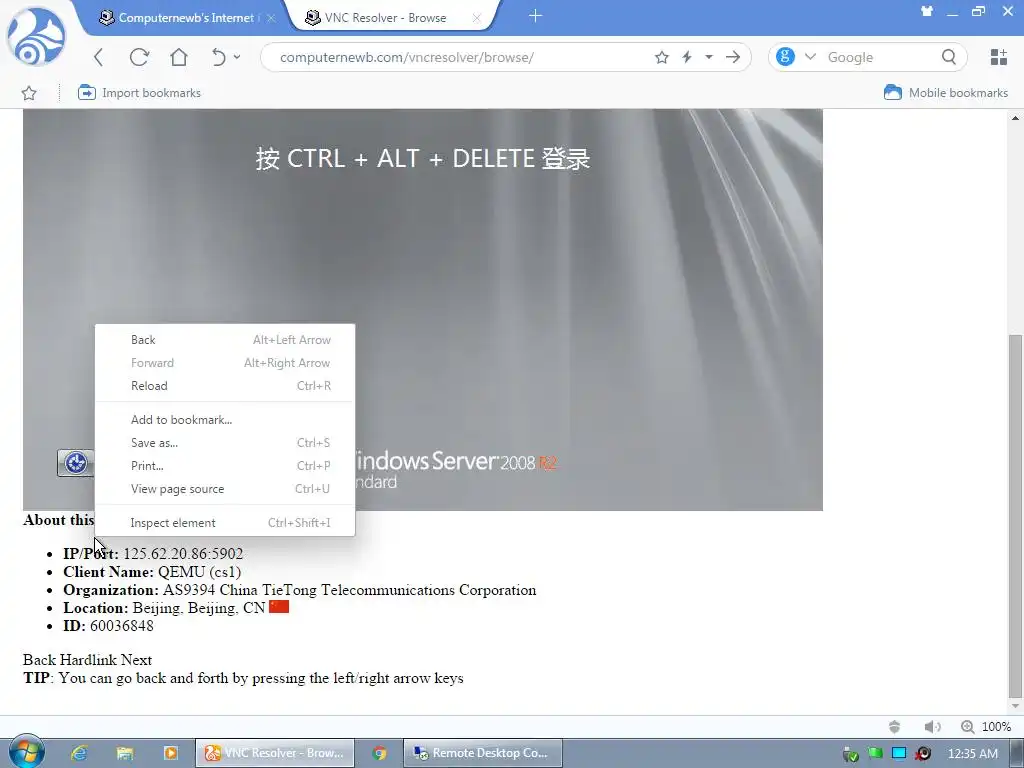This screenshot has width=1024, height=768.
Task: Mute sound with the status bar speaker icon
Action: [x=932, y=727]
